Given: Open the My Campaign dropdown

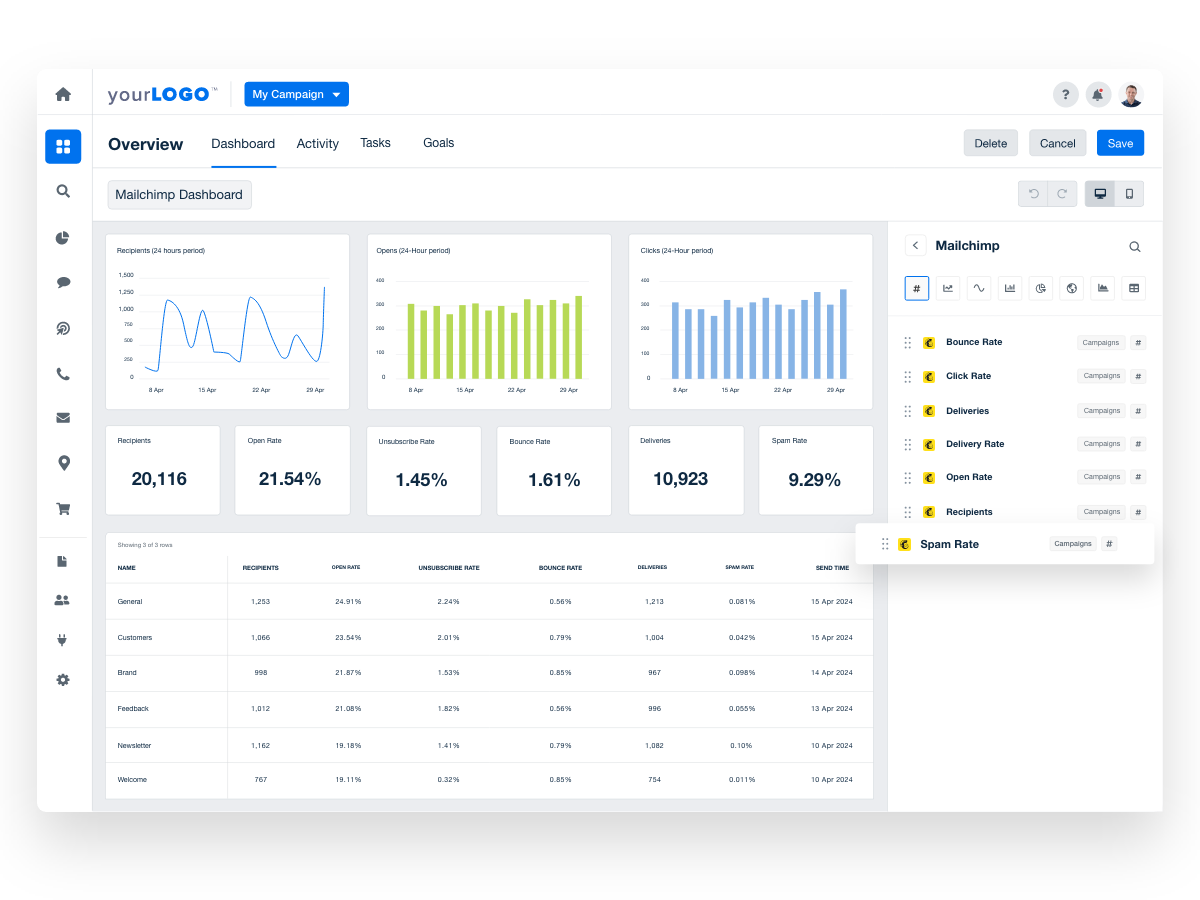Looking at the screenshot, I should coord(296,93).
